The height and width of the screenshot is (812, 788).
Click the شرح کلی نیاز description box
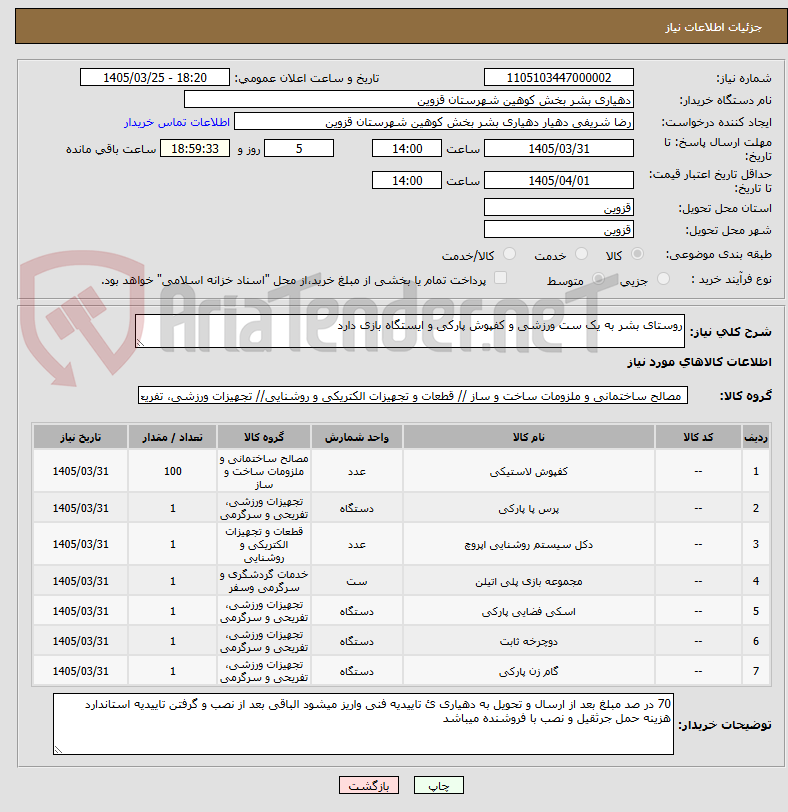[x=410, y=331]
